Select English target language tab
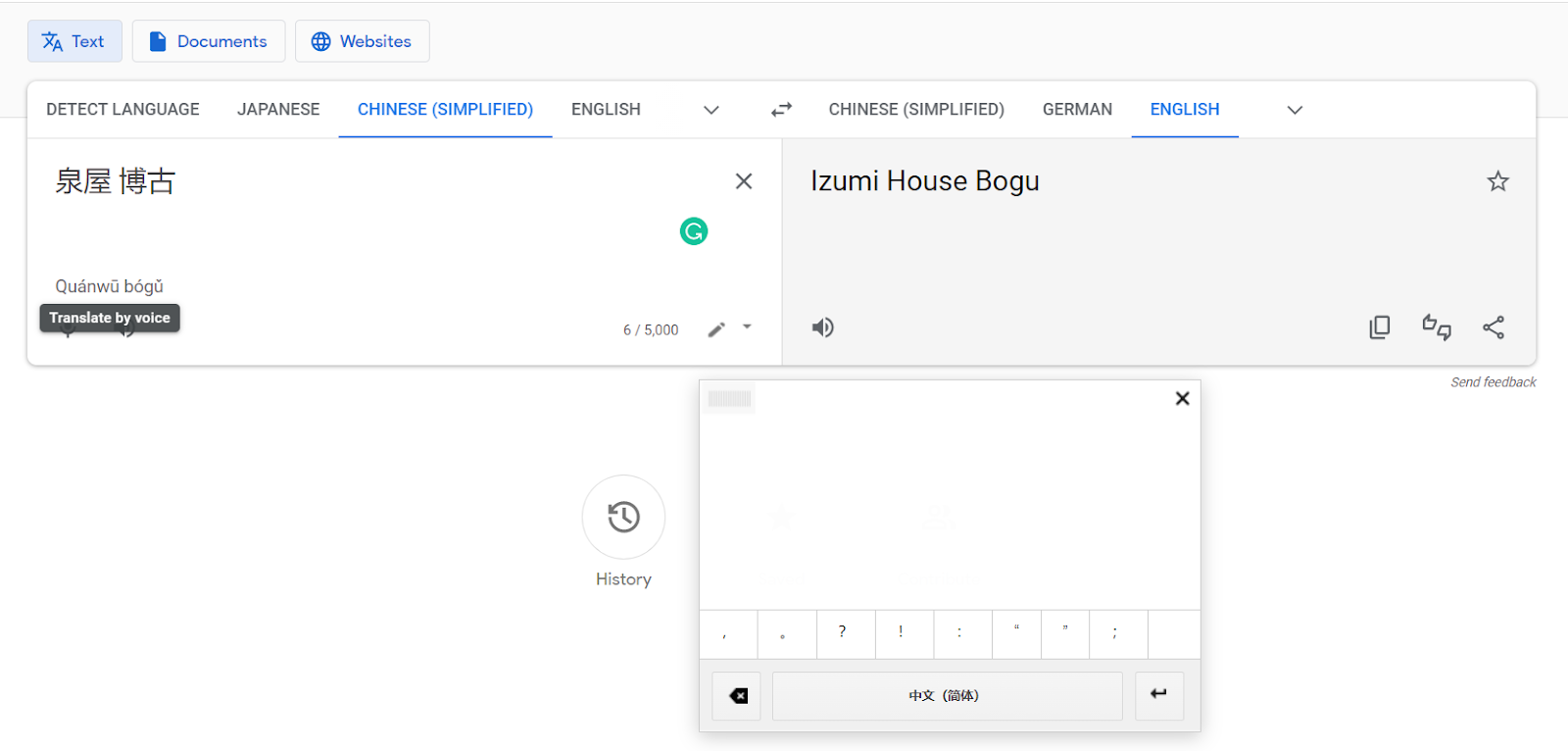 click(x=1185, y=109)
